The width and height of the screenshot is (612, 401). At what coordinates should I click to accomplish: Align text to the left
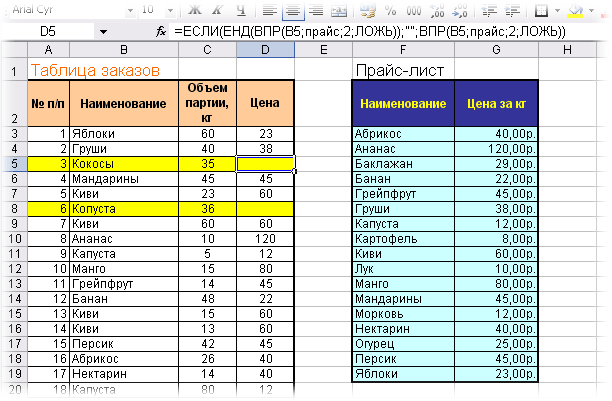click(x=270, y=11)
